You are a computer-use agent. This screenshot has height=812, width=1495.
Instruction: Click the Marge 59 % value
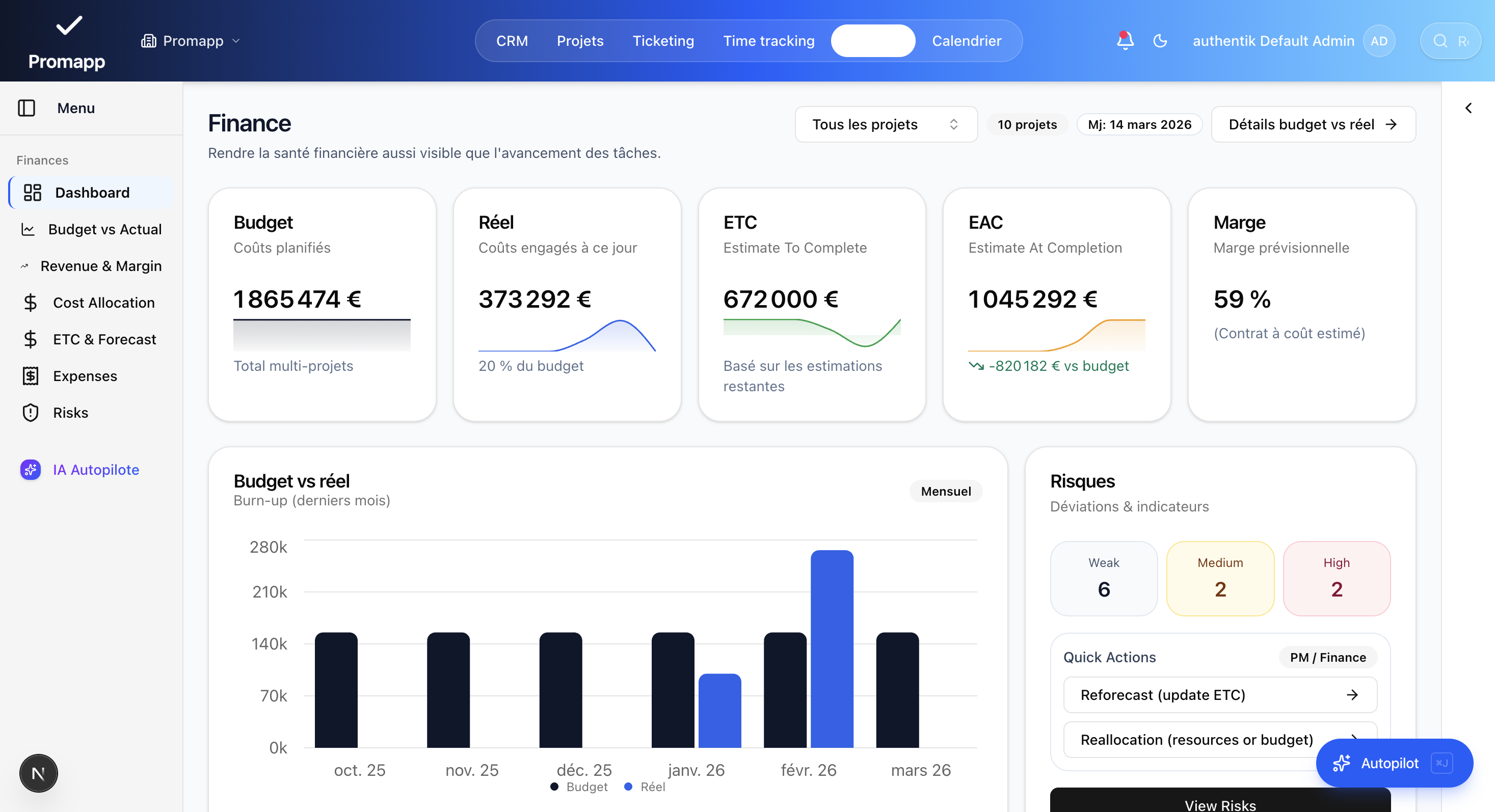1242,300
